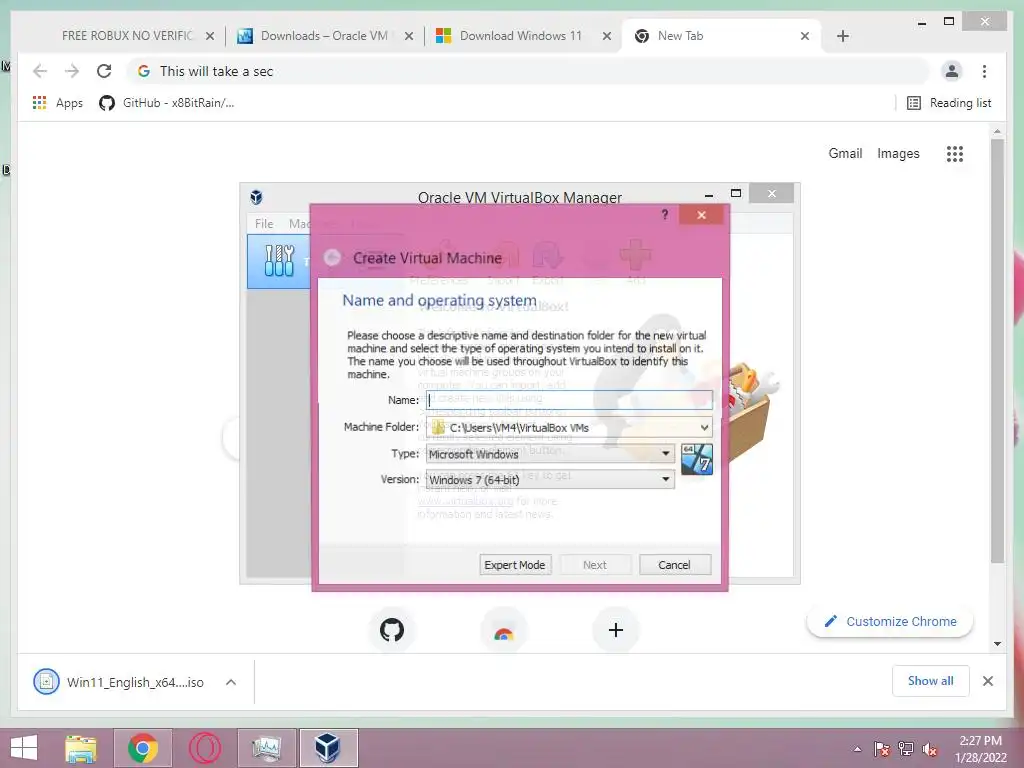Open the GitHub shortcut tile on New Tab

392,630
